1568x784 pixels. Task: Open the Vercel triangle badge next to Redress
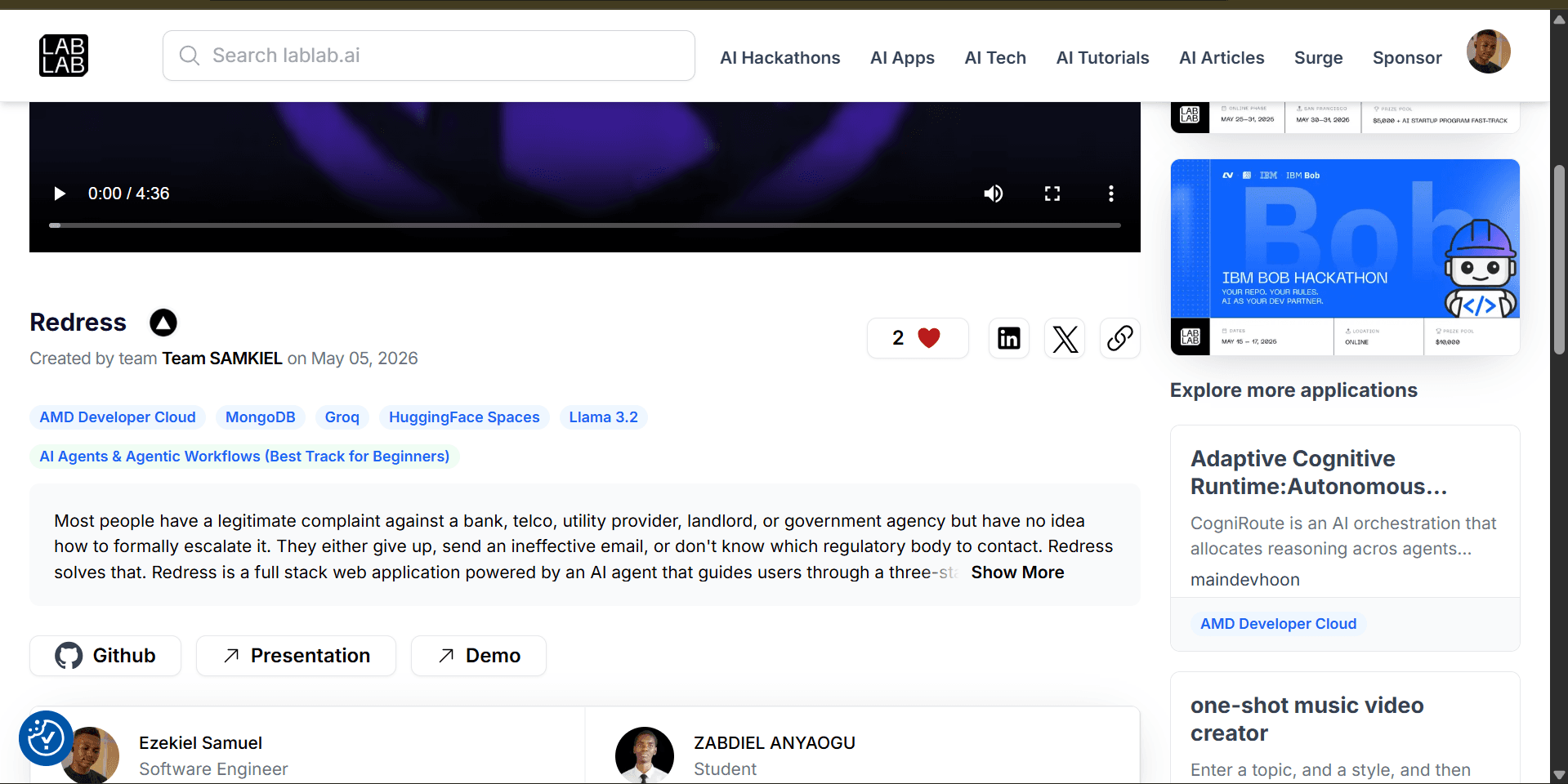[163, 323]
